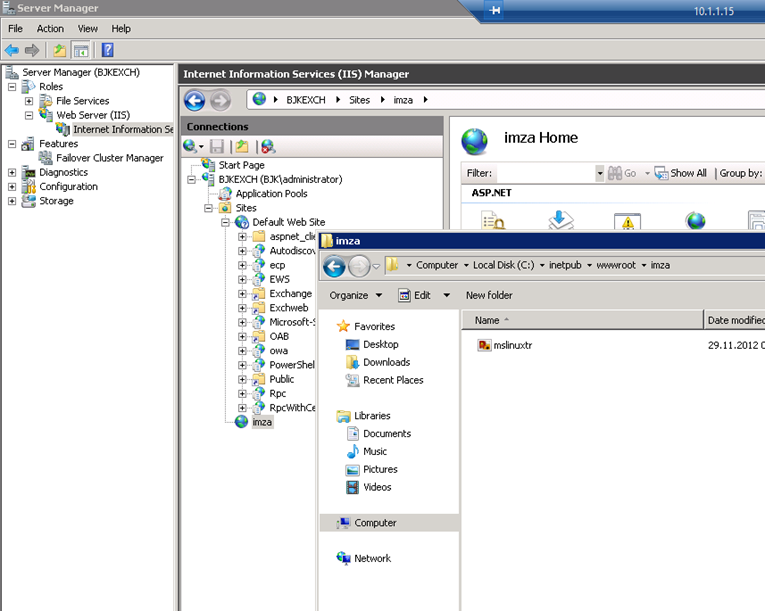Click New folder in Explorer toolbar
The width and height of the screenshot is (765, 611).
489,295
